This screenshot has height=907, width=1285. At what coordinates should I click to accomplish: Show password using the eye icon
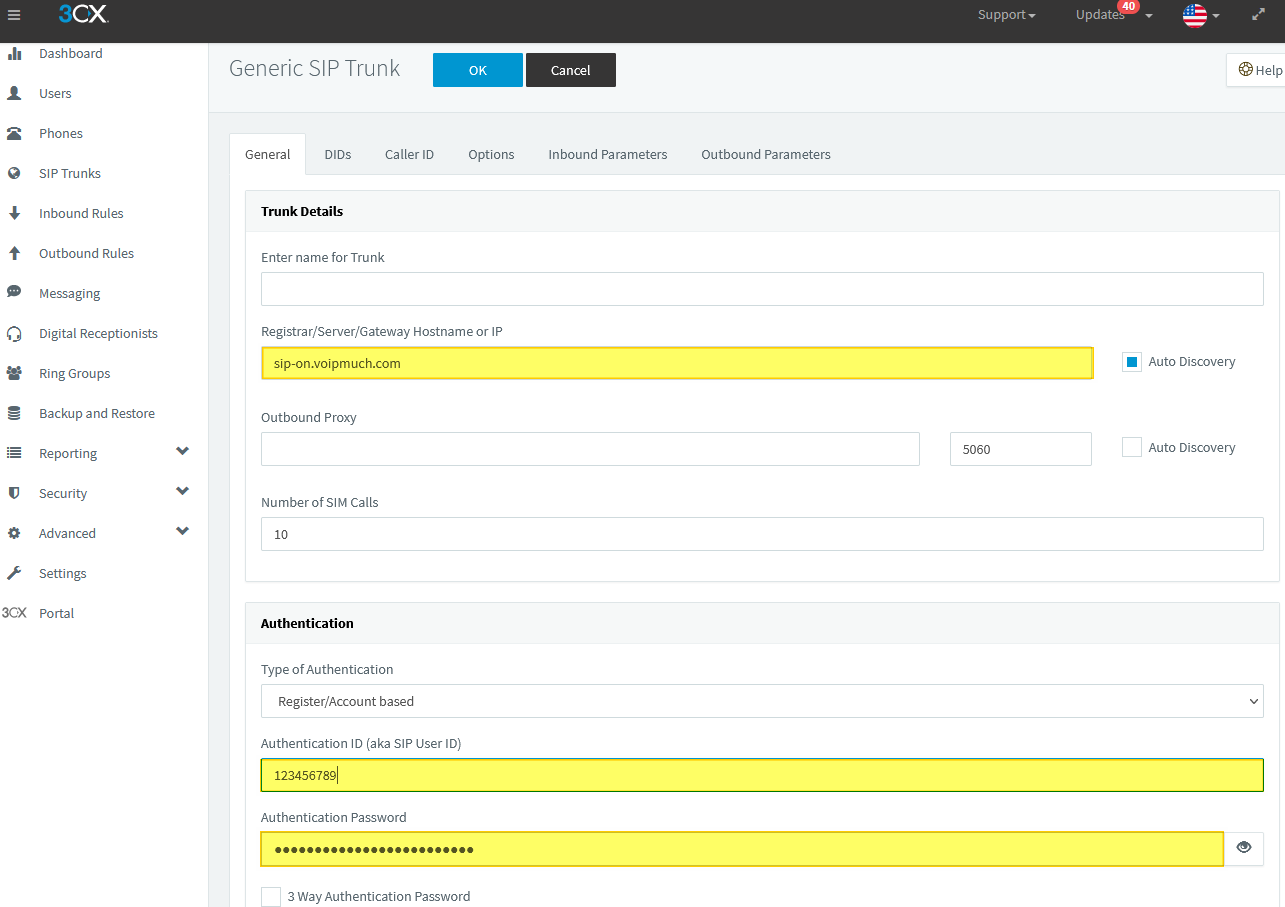click(x=1244, y=848)
